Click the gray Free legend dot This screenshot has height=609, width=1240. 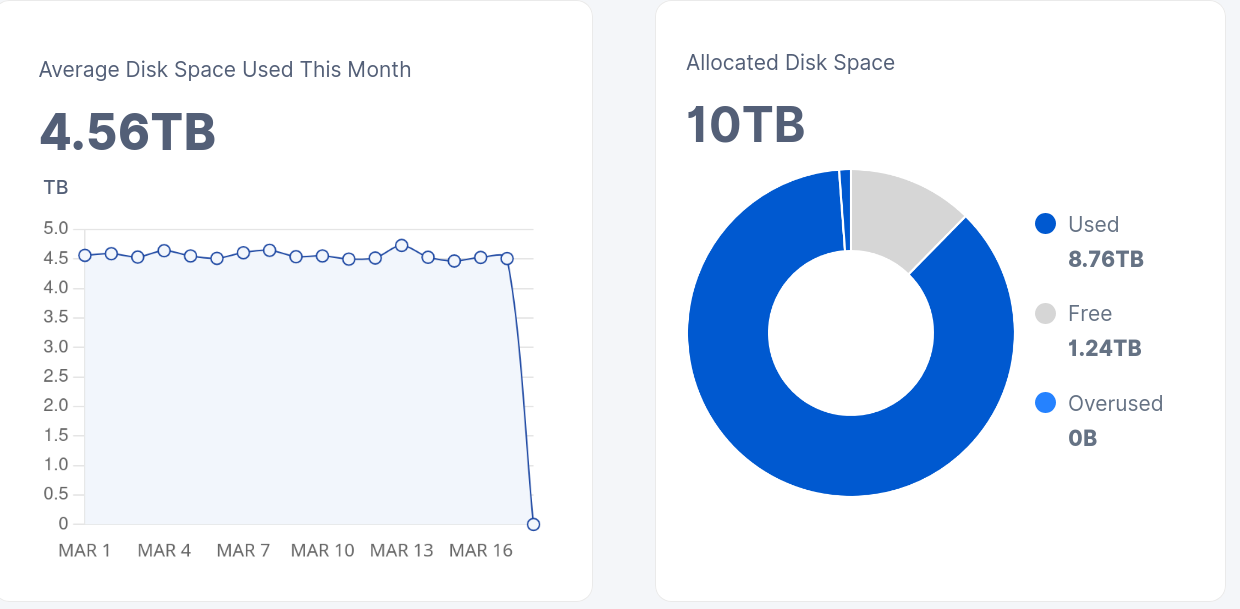coord(1045,314)
